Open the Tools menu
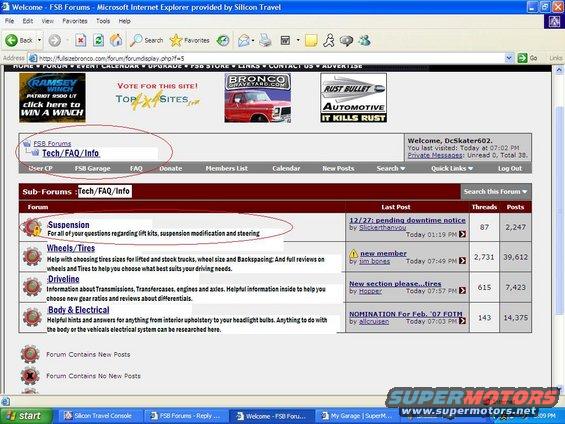 (103, 21)
